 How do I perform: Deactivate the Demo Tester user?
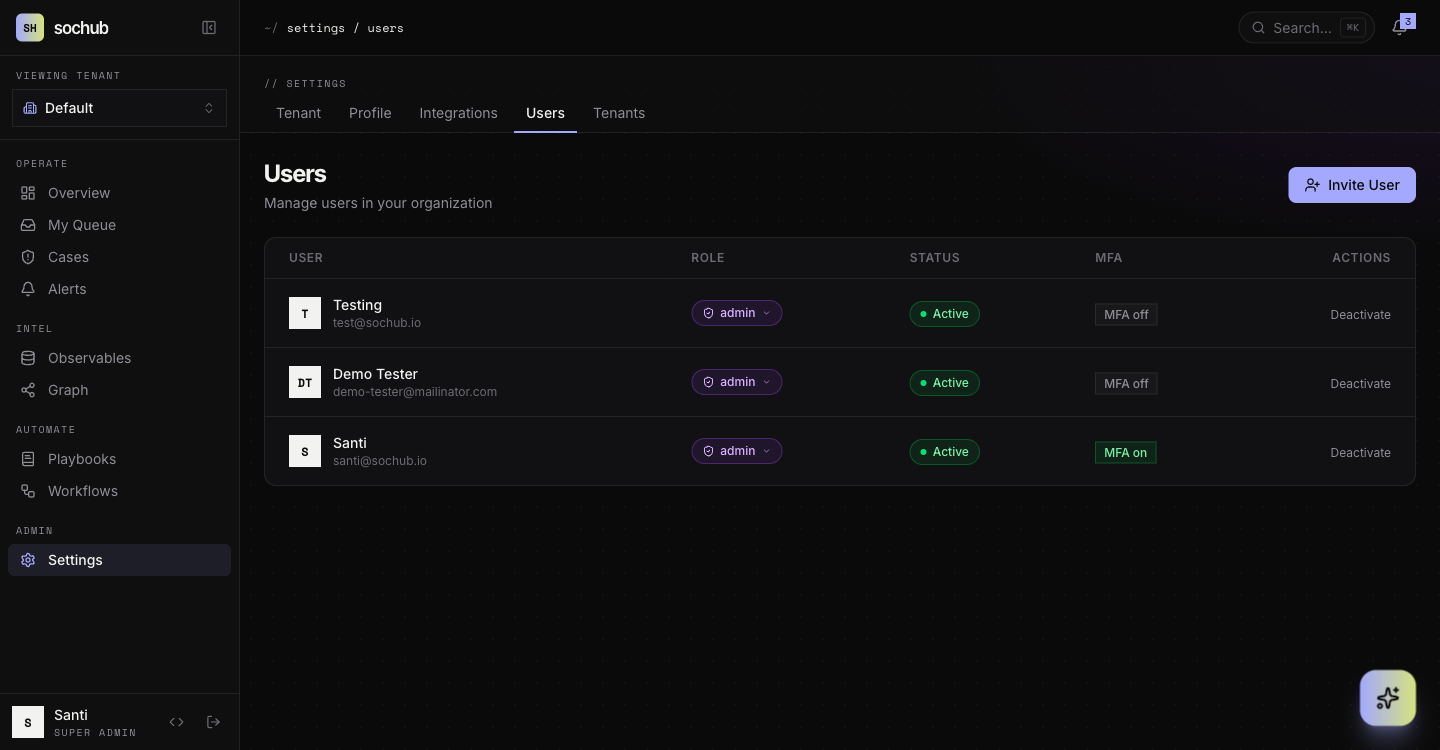(x=1360, y=383)
